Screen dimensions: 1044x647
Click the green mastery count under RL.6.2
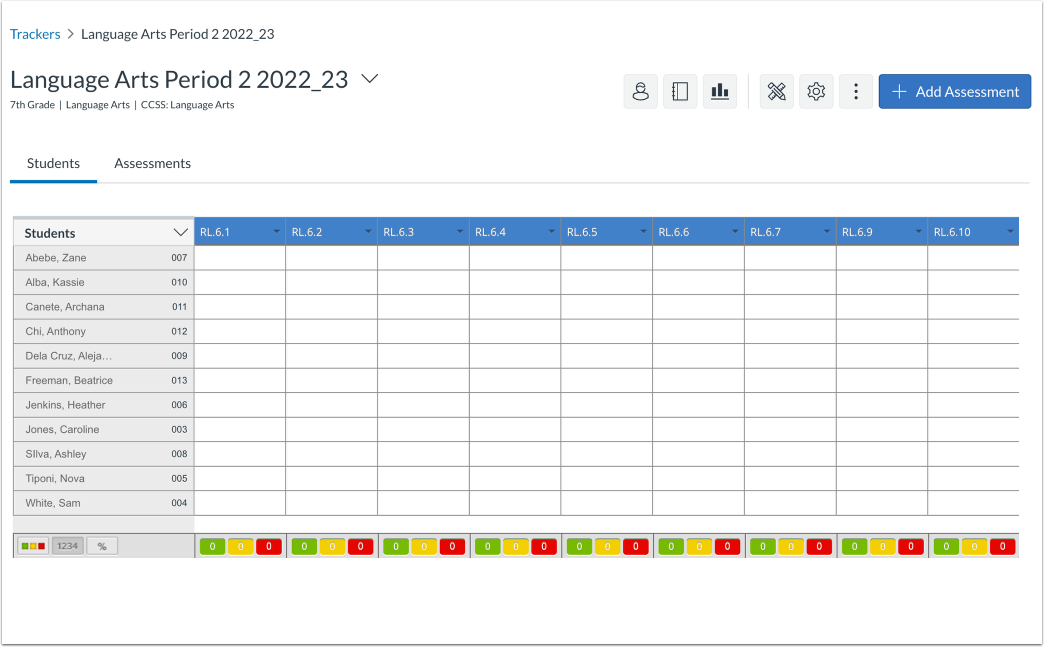[x=304, y=546]
